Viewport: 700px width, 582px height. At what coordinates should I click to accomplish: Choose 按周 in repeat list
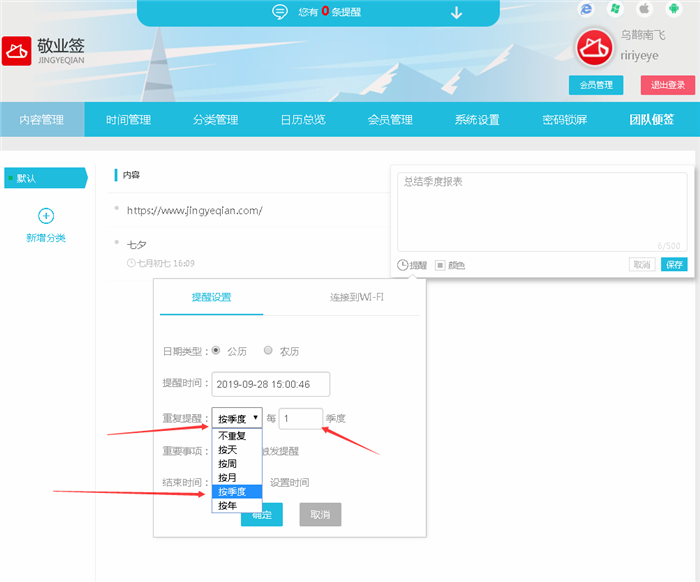(x=237, y=463)
